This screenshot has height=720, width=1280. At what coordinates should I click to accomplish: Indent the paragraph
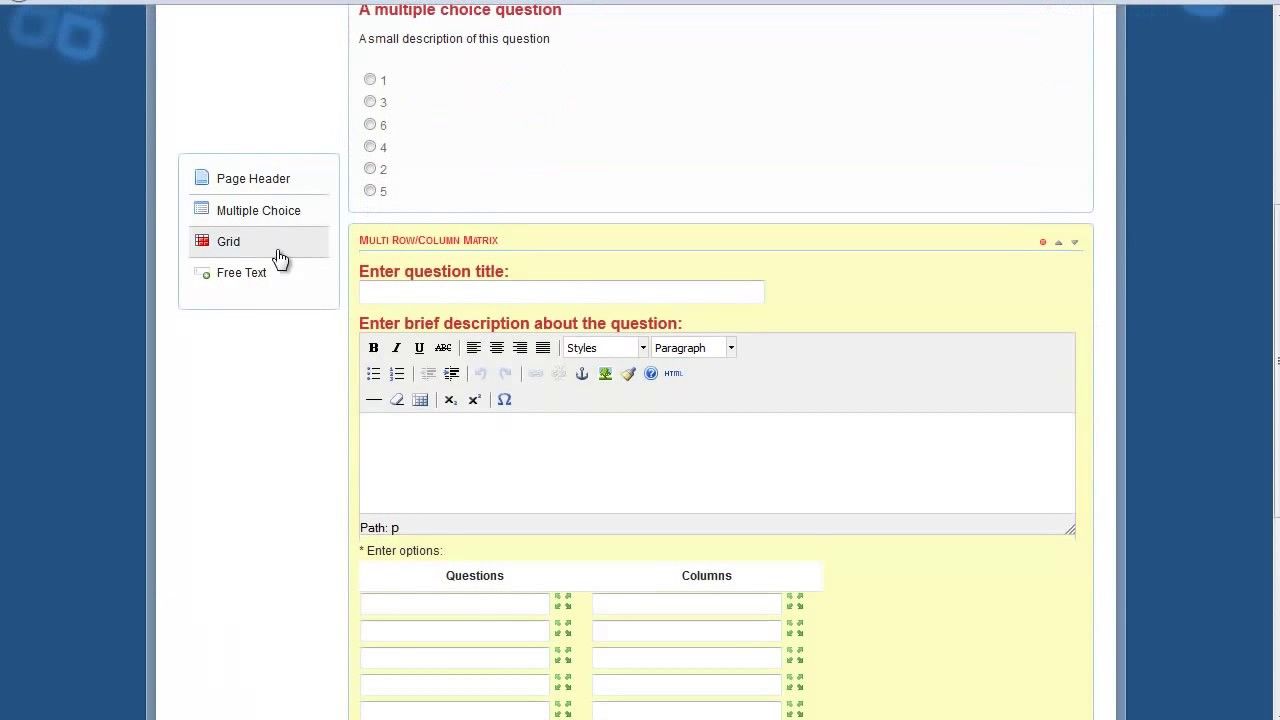[451, 374]
